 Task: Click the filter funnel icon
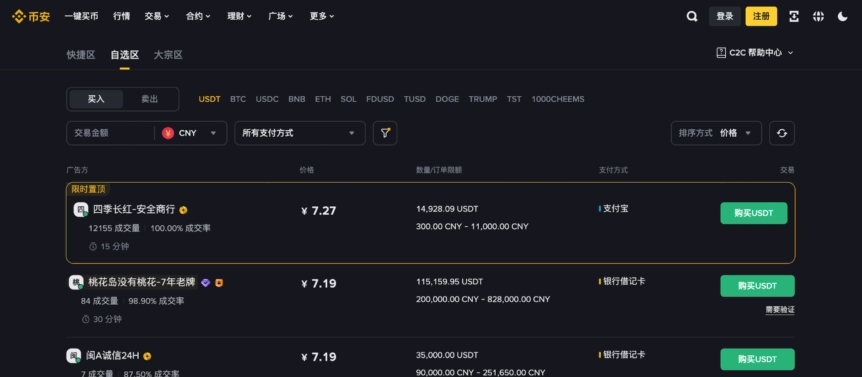385,133
